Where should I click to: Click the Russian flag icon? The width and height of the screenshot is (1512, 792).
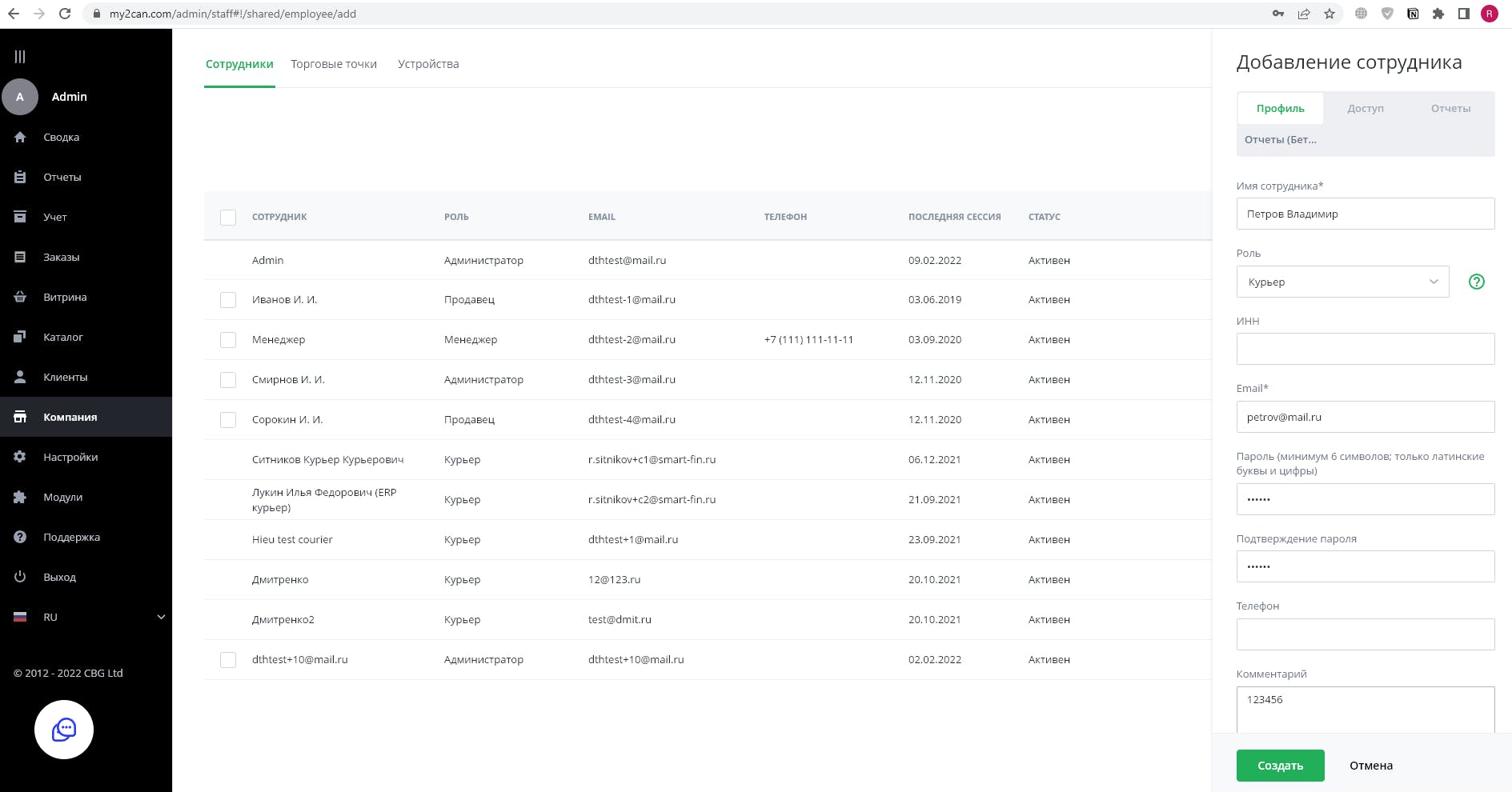click(20, 617)
